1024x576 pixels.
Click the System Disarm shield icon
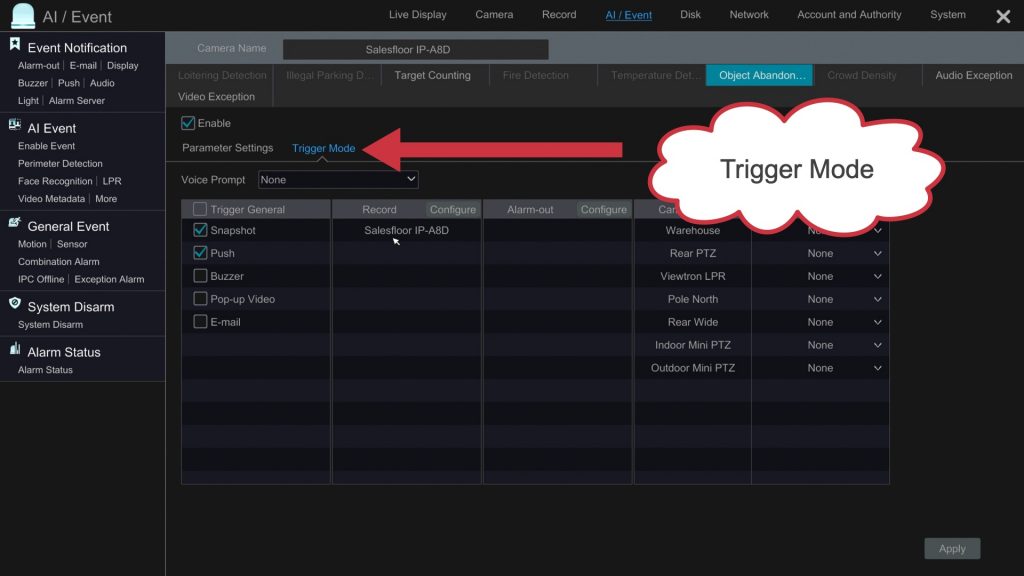point(15,304)
